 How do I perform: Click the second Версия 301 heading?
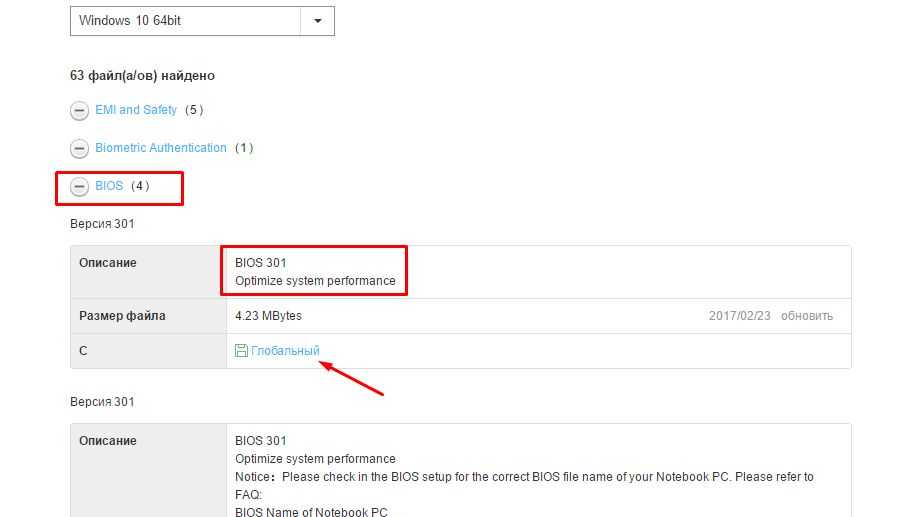102,402
